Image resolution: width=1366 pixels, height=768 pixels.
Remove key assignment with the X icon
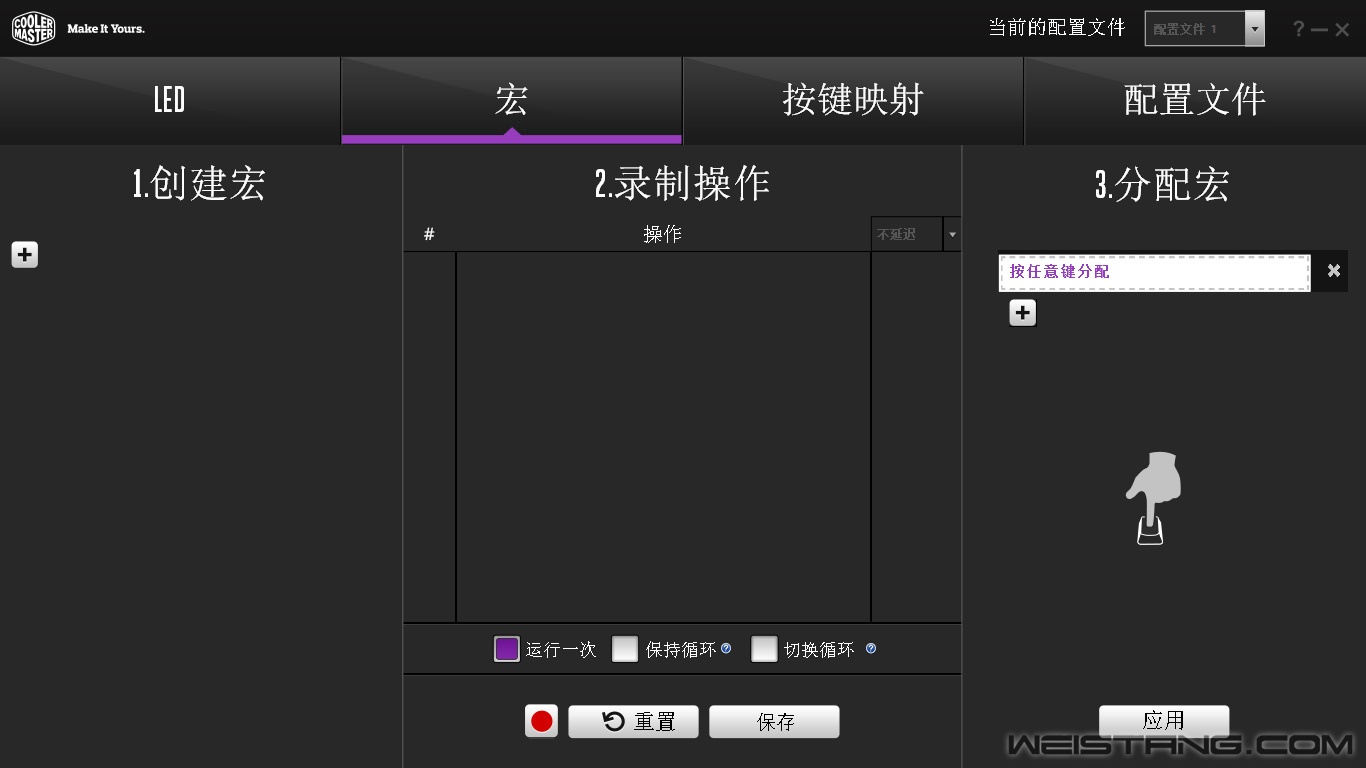pos(1333,271)
